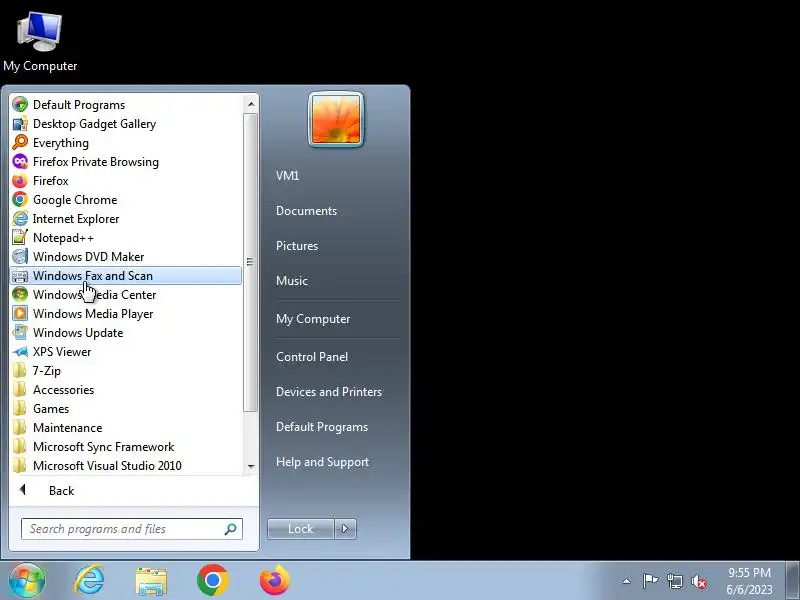Click the Show desktop strip at taskbar end
This screenshot has height=600, width=800.
point(793,581)
